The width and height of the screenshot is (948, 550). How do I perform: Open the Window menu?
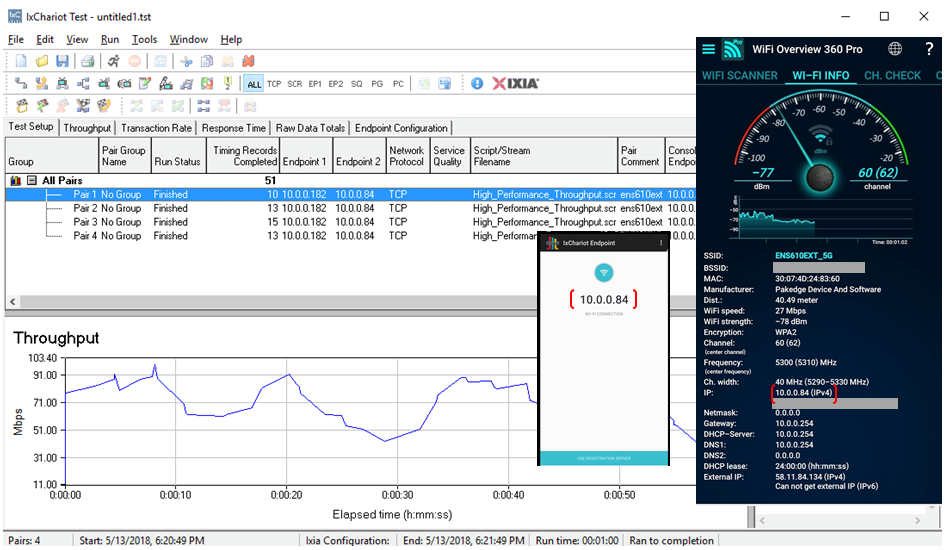tap(189, 39)
